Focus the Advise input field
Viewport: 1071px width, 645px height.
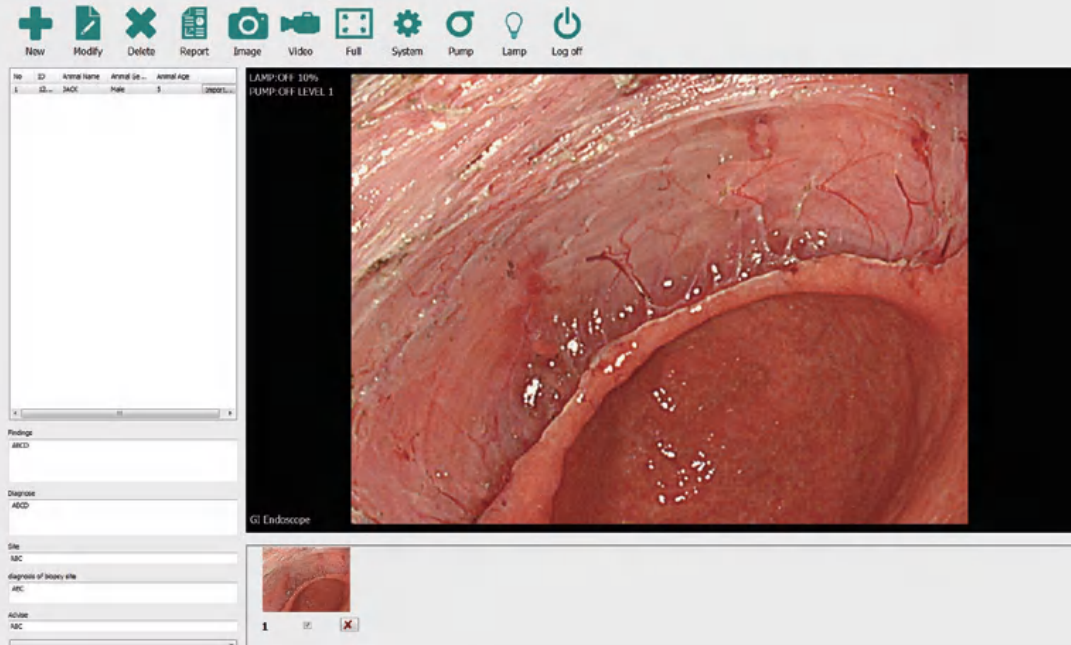pos(123,626)
